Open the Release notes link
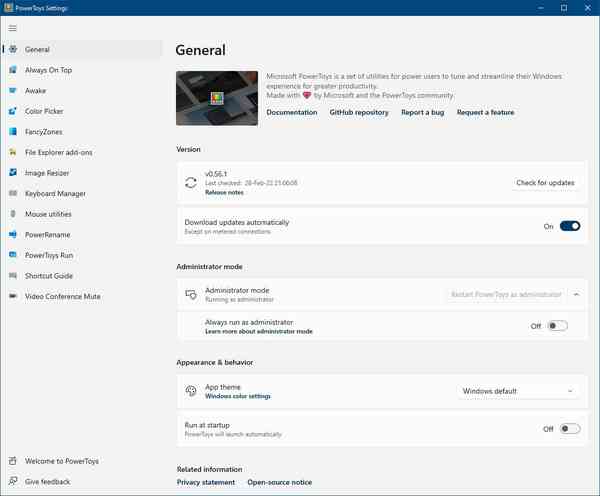The image size is (600, 496). point(224,191)
